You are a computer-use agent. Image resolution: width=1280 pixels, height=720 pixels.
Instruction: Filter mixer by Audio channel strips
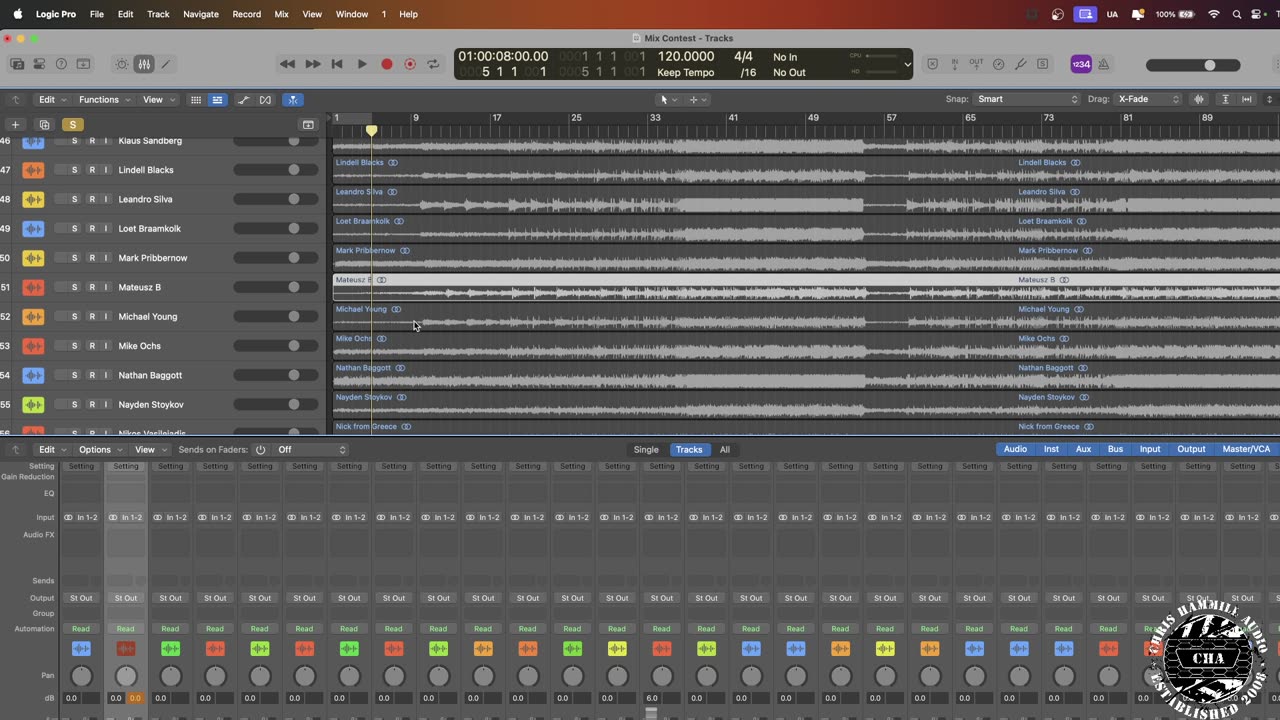[x=1015, y=449]
